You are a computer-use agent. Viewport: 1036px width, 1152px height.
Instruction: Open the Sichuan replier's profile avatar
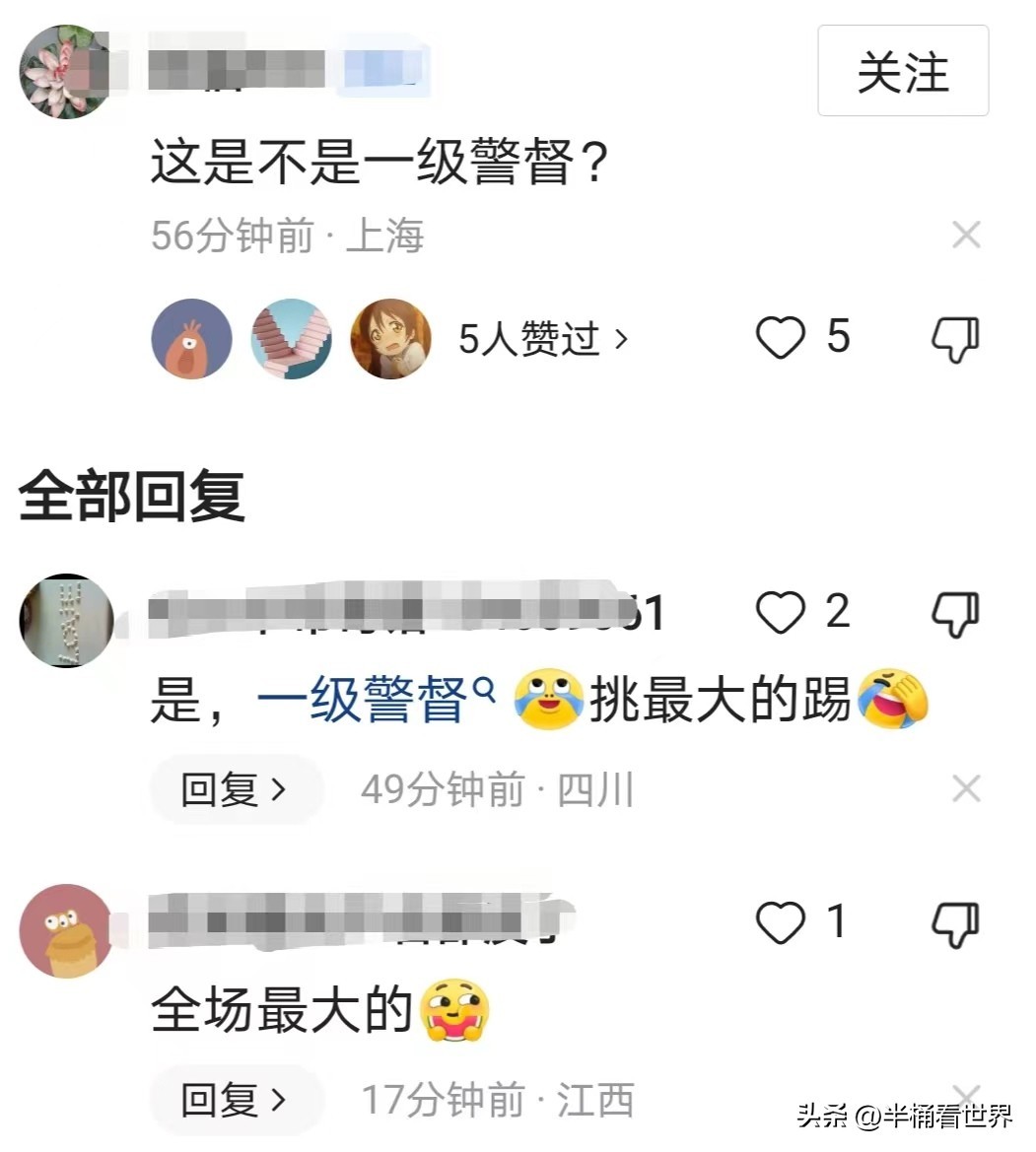click(x=67, y=621)
